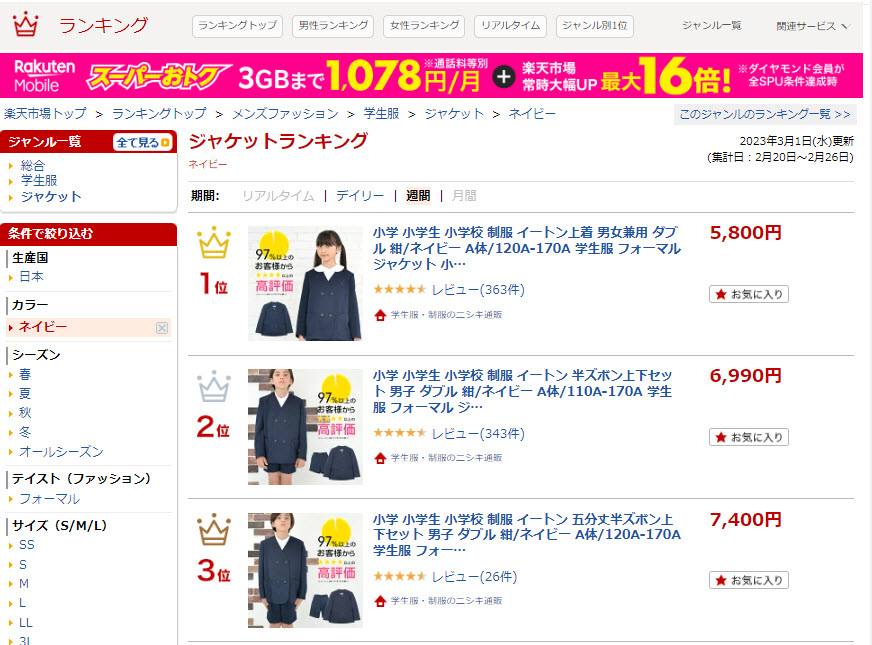Screen dimensions: 872x645
Task: Click the Rakuten ranking crown logo
Action: [25, 24]
